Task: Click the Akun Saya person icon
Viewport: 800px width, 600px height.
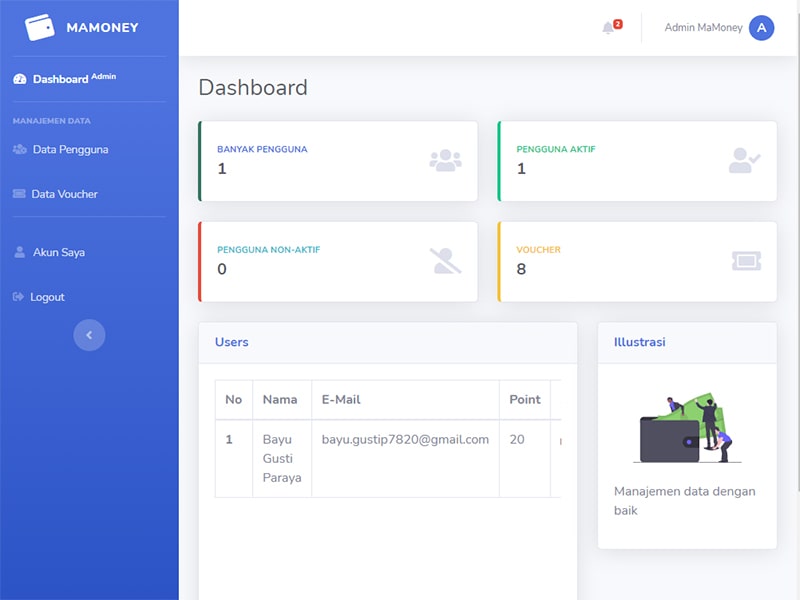Action: point(19,252)
